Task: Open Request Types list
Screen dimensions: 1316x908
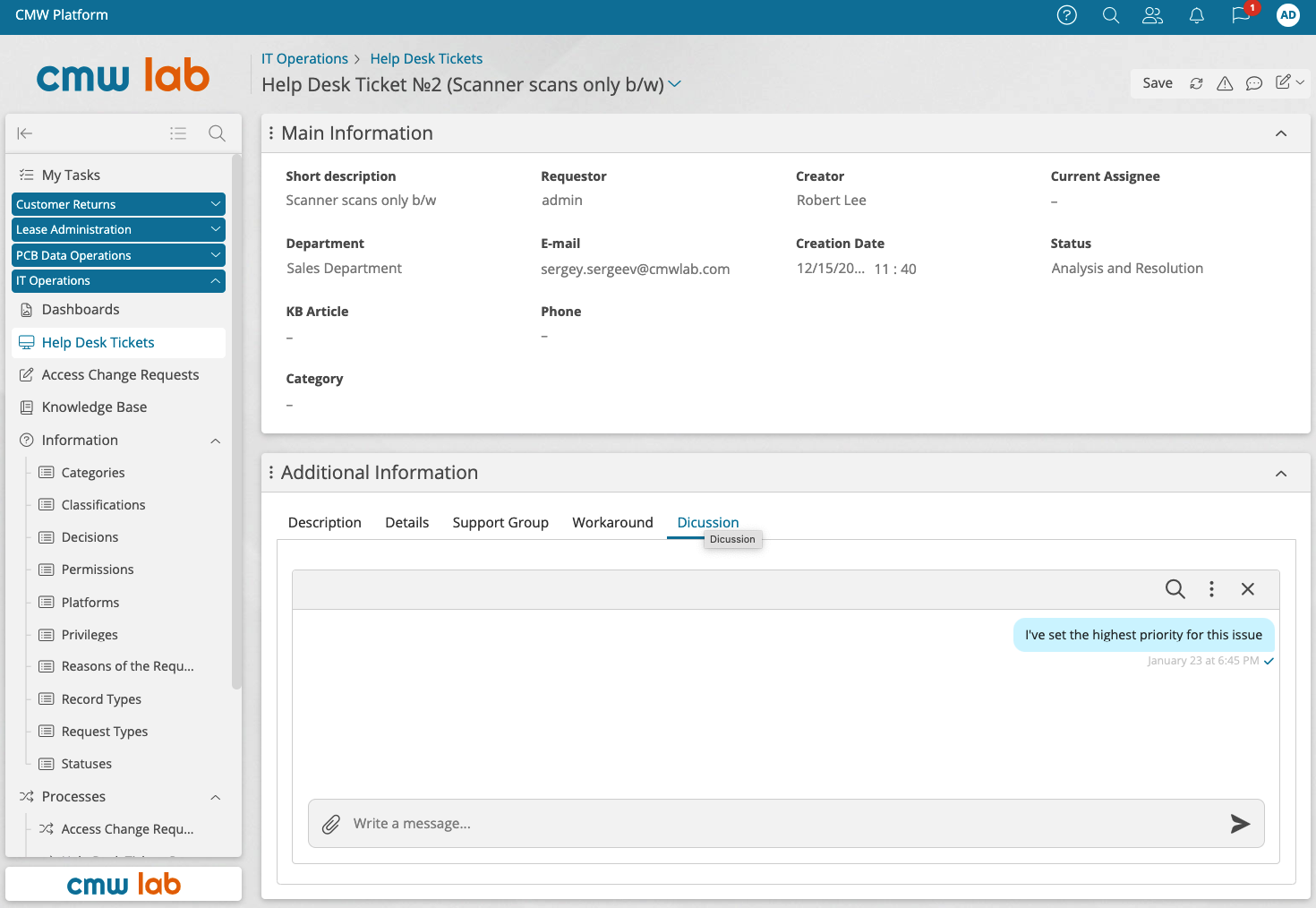Action: click(x=105, y=732)
